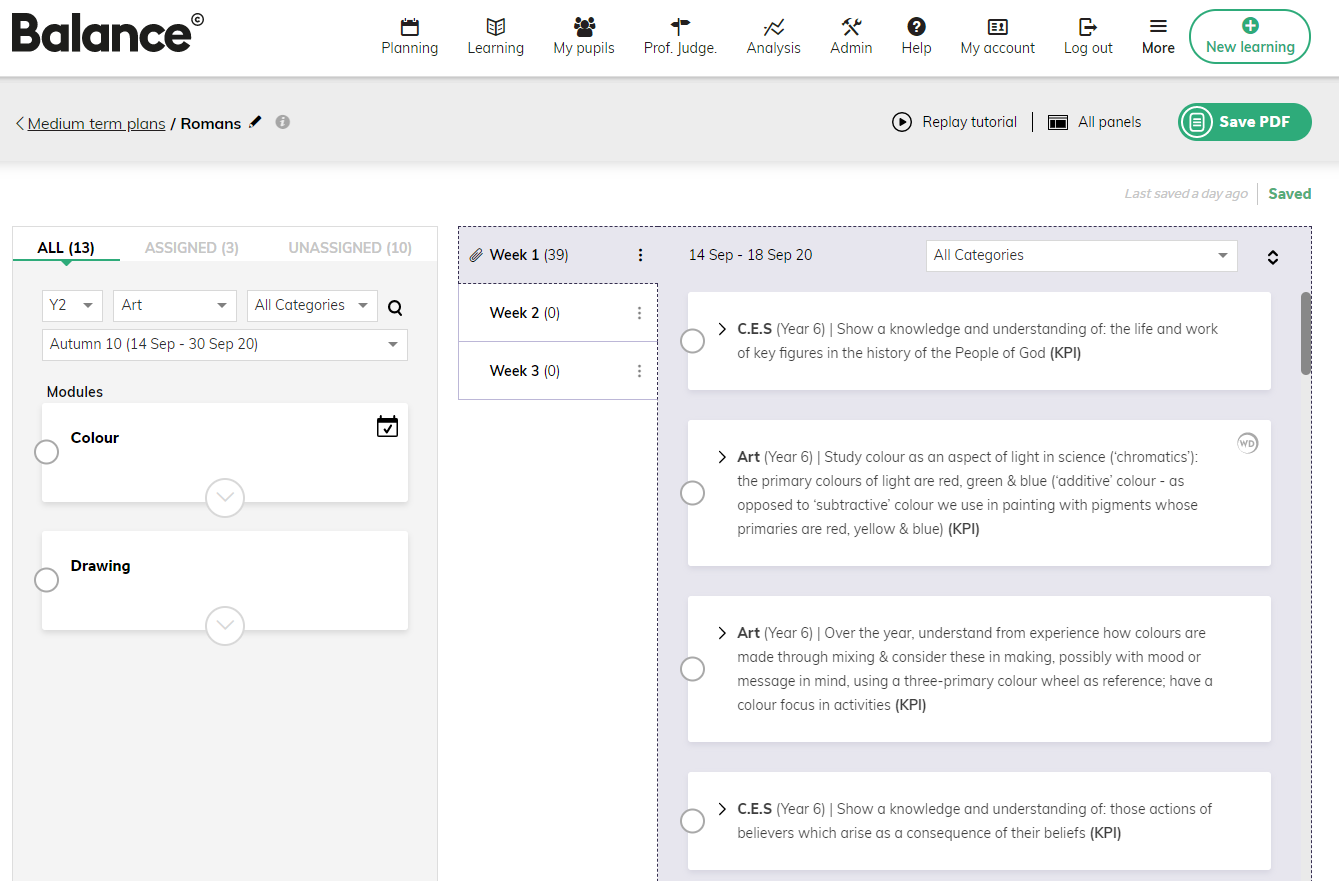
Task: Open Admin tools icon
Action: click(851, 27)
